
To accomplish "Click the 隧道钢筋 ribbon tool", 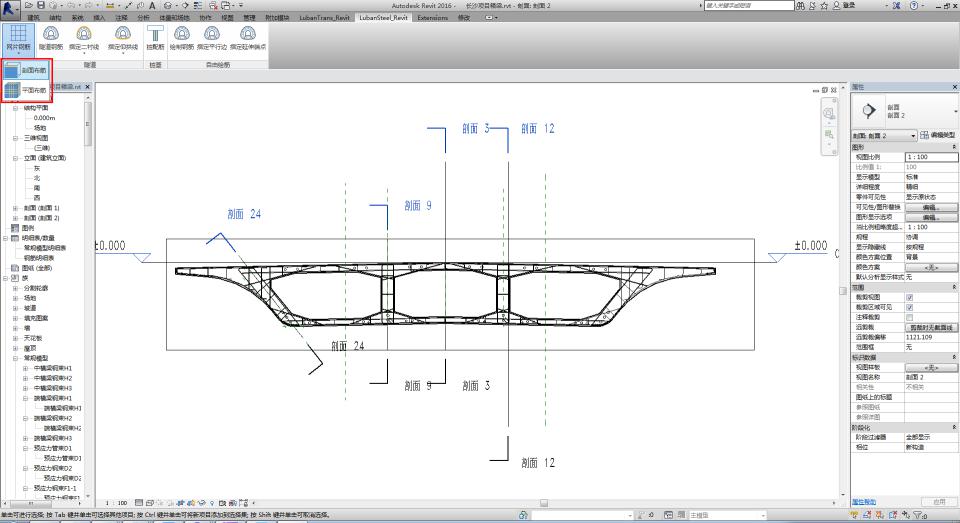I will [50, 37].
